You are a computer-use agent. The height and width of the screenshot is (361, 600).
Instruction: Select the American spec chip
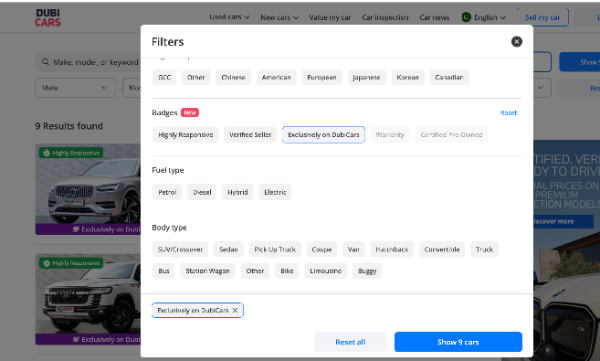[x=276, y=77]
